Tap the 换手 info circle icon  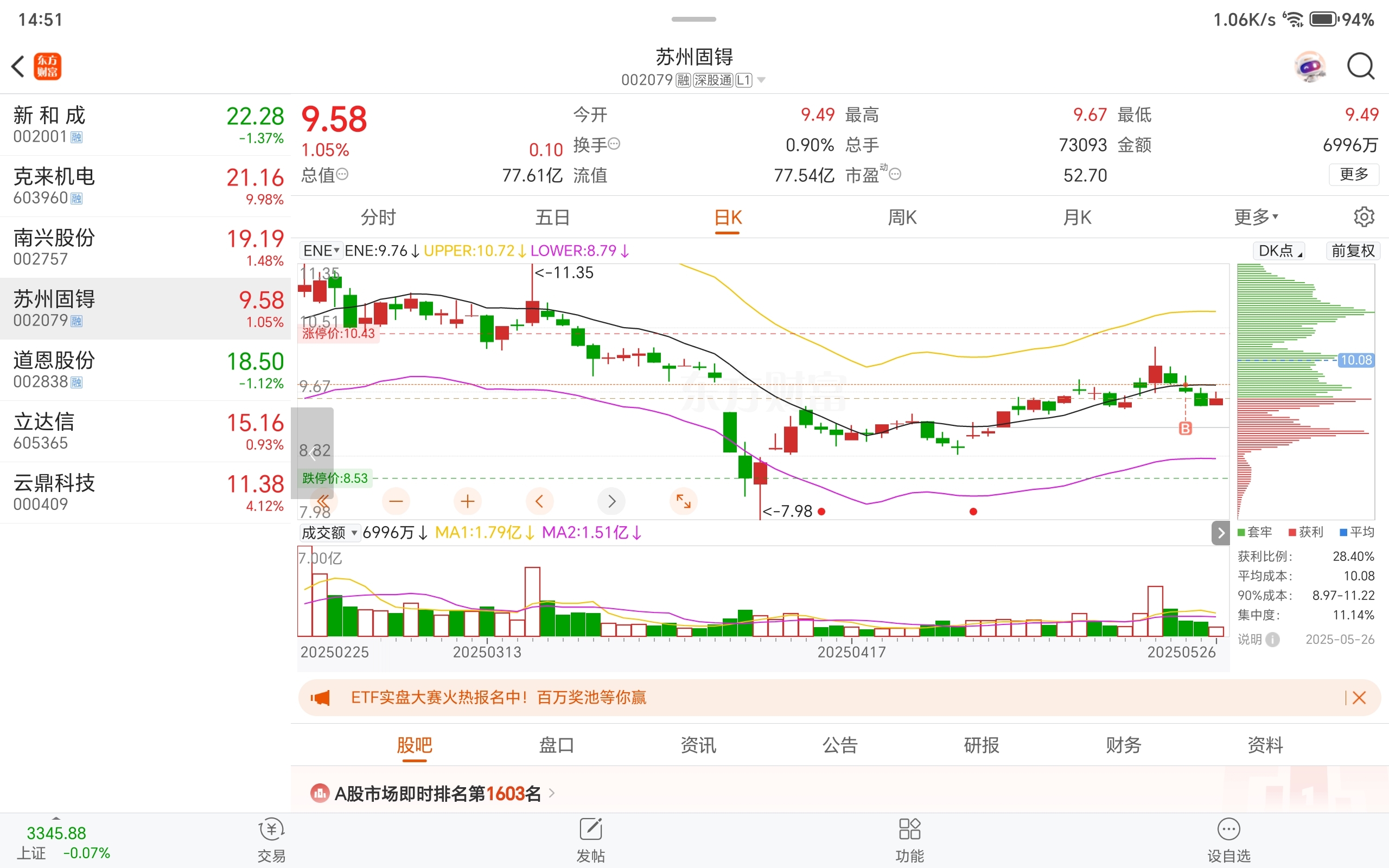tap(614, 144)
